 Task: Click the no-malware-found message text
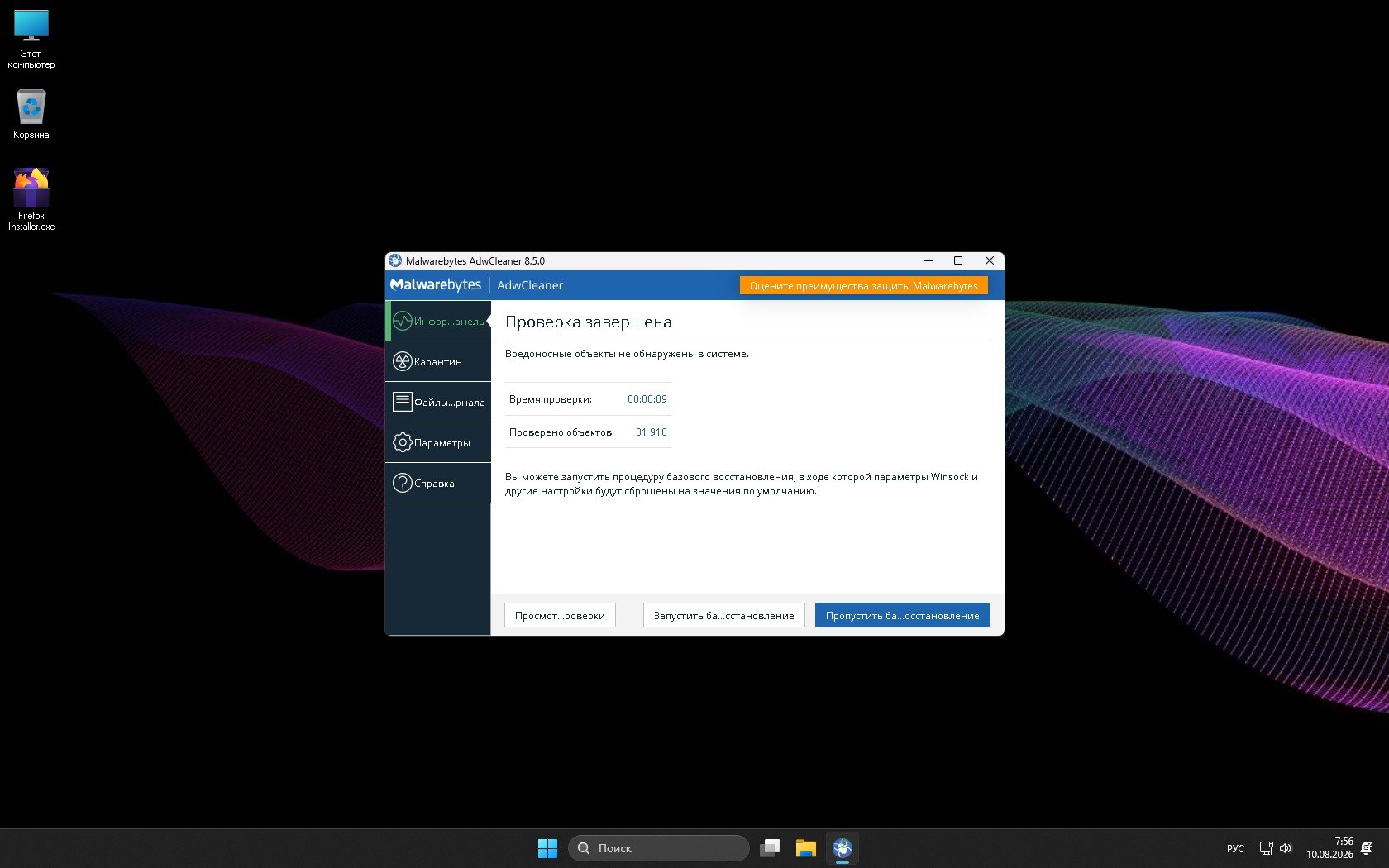[x=627, y=354]
